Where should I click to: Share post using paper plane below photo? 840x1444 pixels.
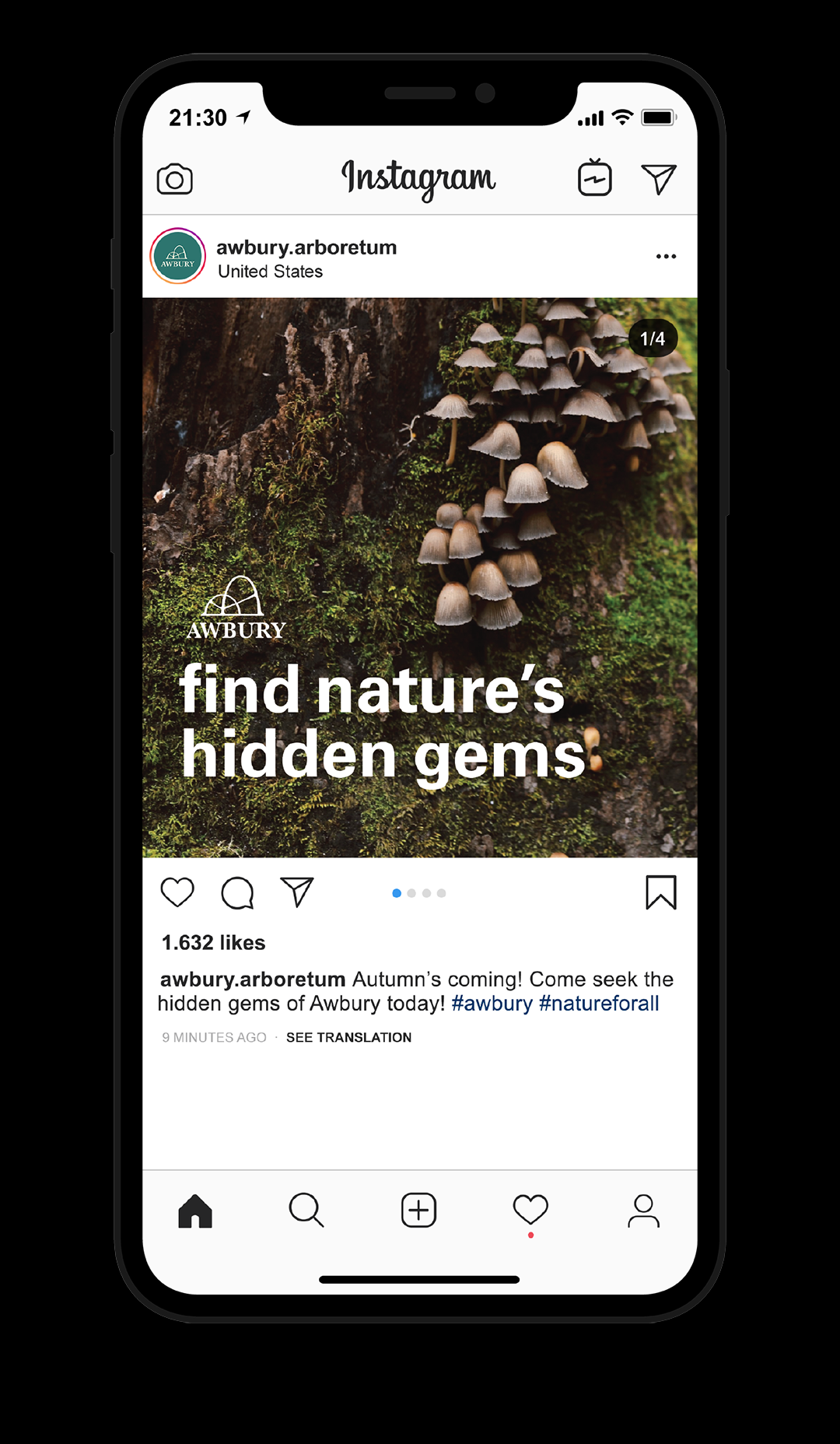(x=297, y=892)
